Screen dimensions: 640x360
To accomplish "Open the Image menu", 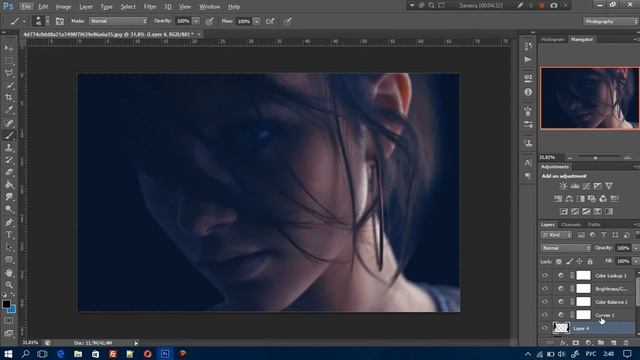I will (x=63, y=7).
